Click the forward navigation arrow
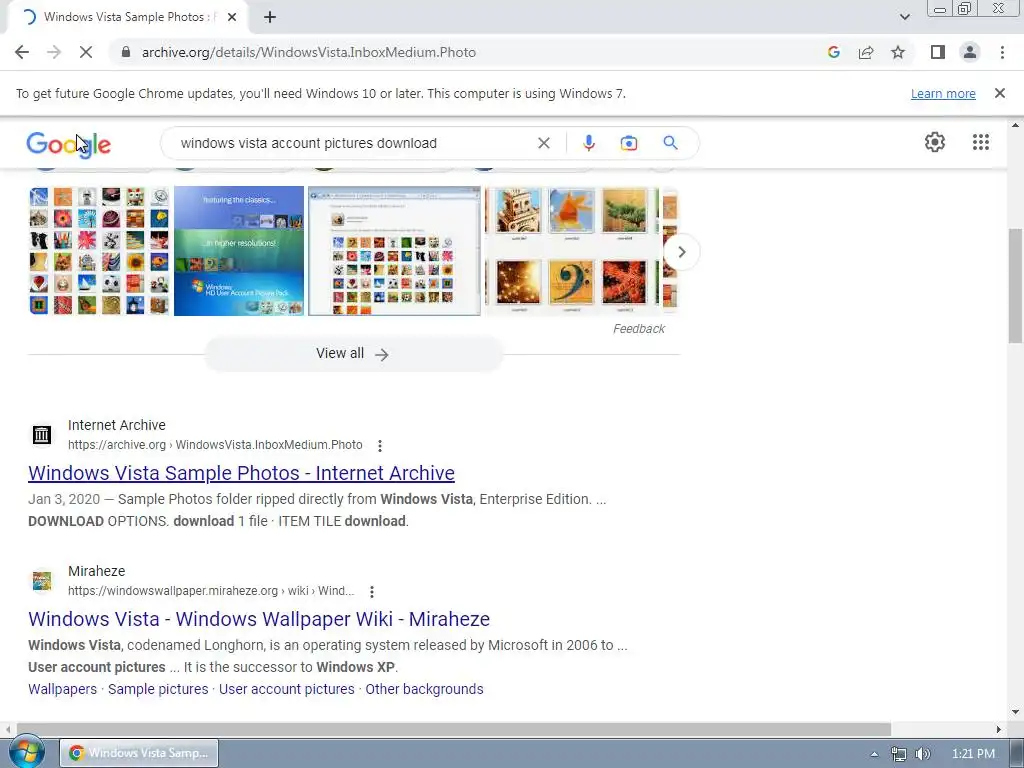The height and width of the screenshot is (768, 1024). pyautogui.click(x=54, y=52)
